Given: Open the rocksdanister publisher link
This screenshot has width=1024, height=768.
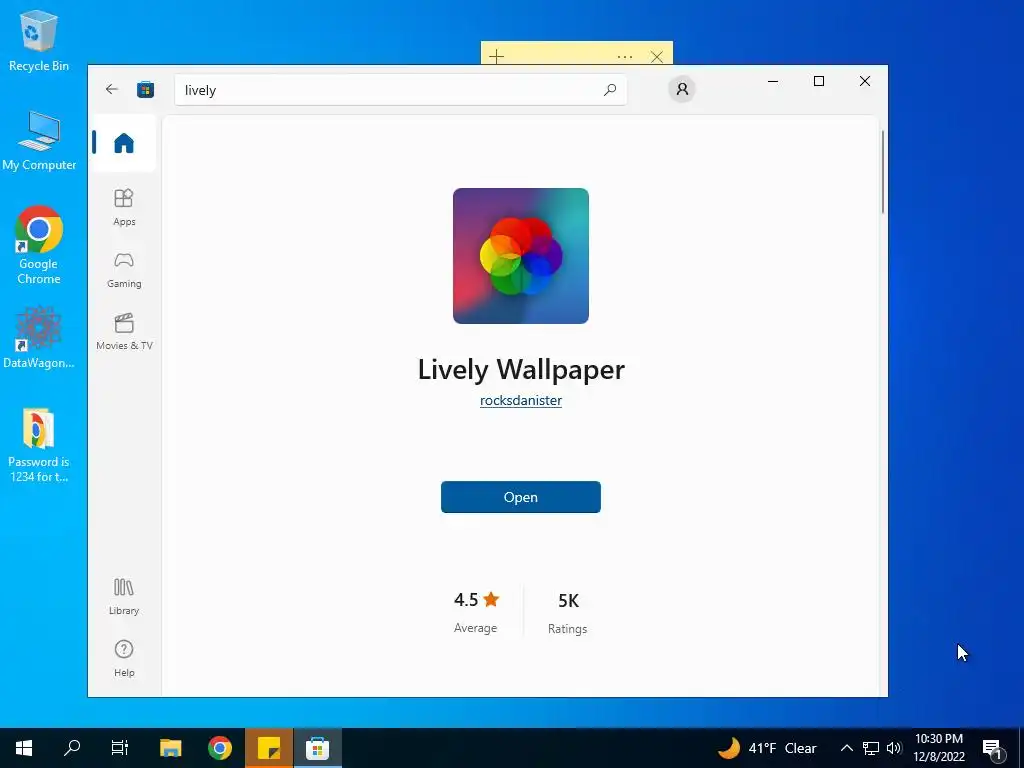Looking at the screenshot, I should pos(520,400).
